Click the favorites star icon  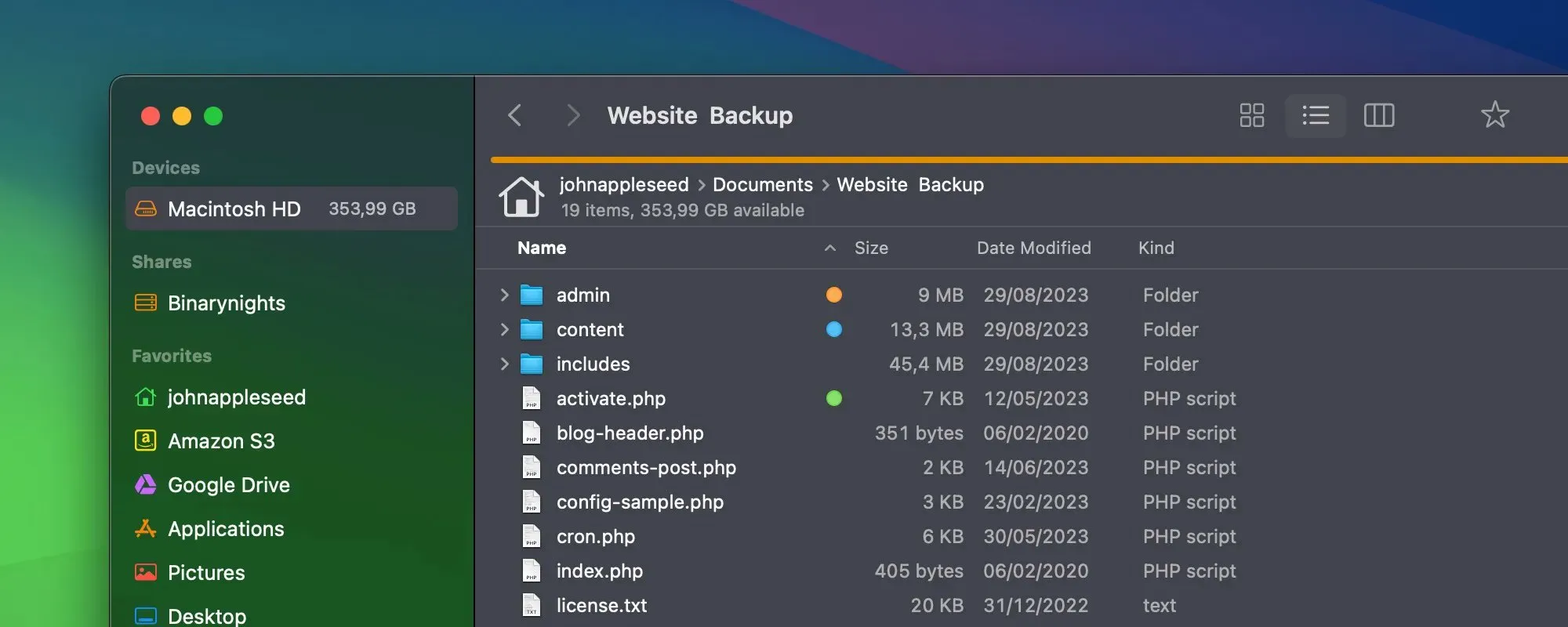pos(1494,115)
